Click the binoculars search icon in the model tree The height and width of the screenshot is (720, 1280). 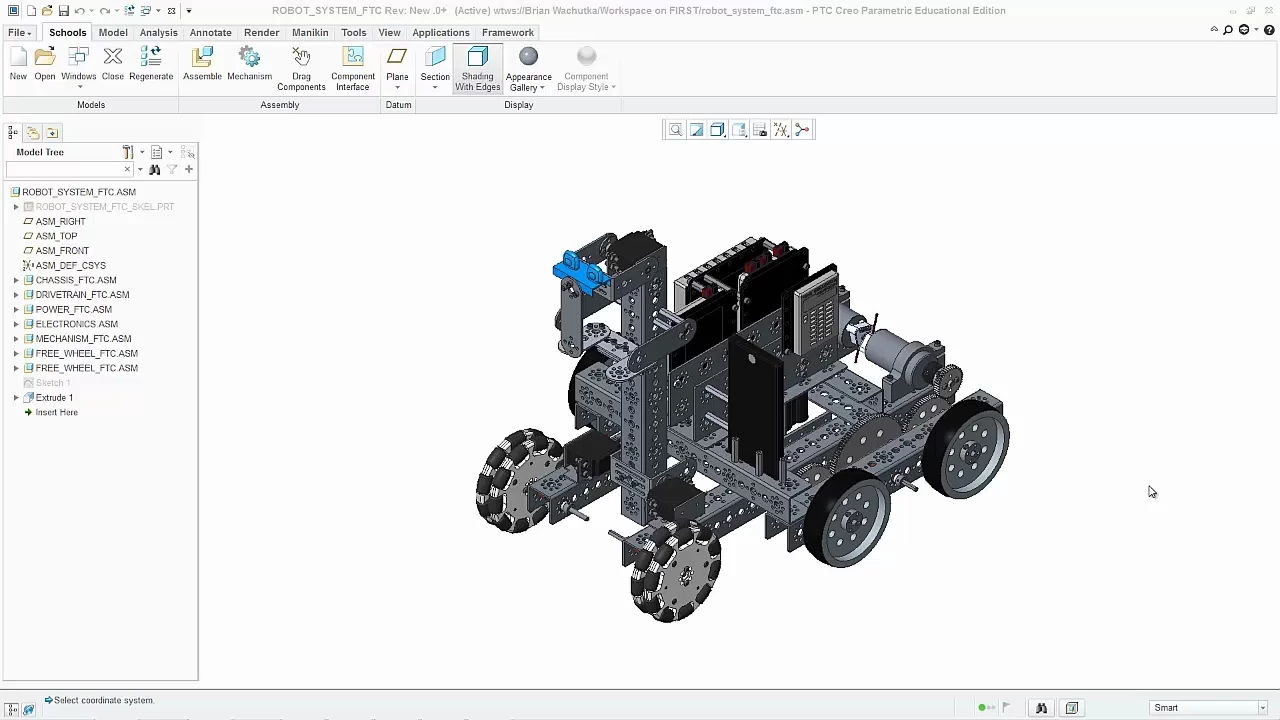[x=155, y=170]
